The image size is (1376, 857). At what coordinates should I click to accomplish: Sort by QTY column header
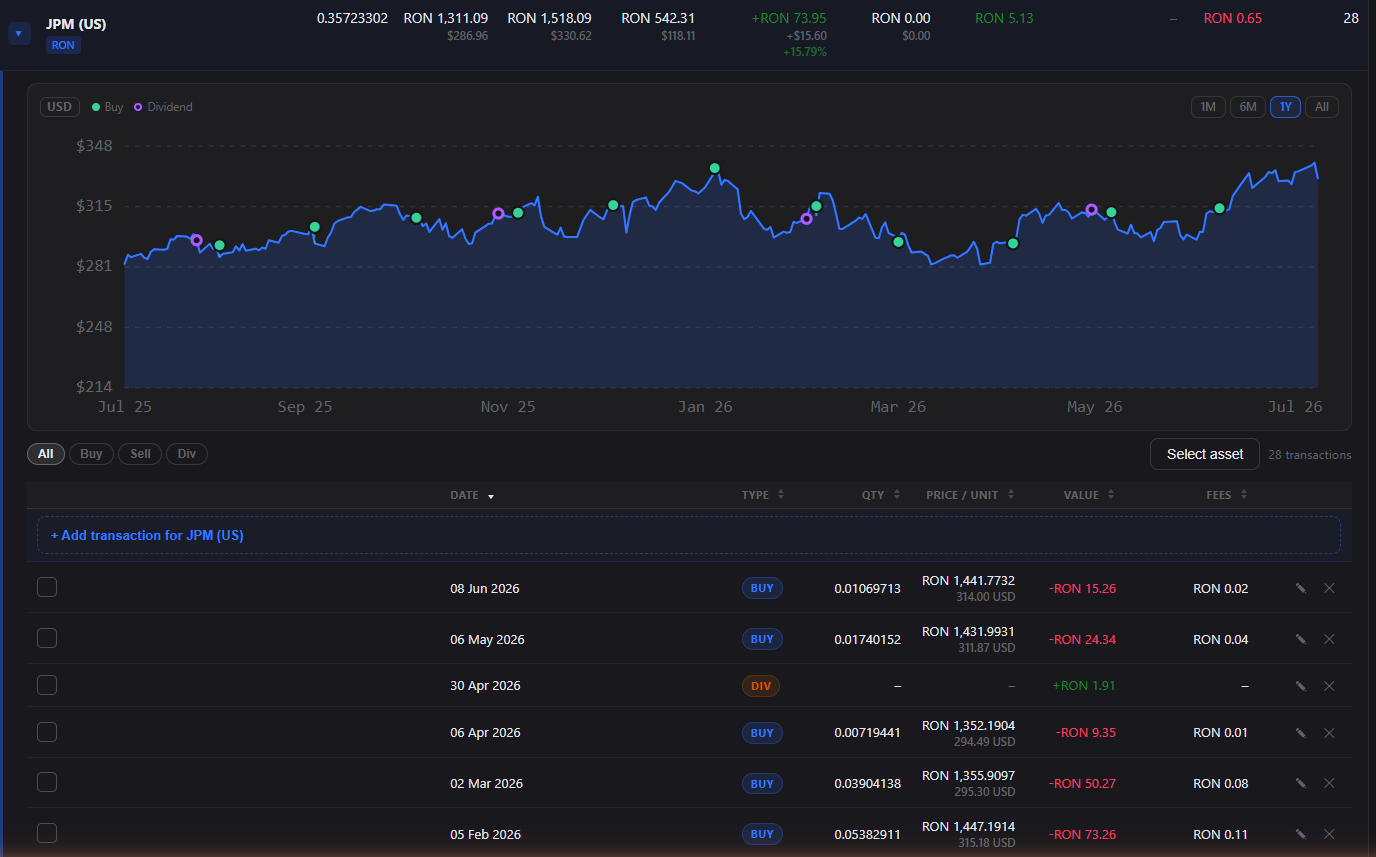point(881,495)
